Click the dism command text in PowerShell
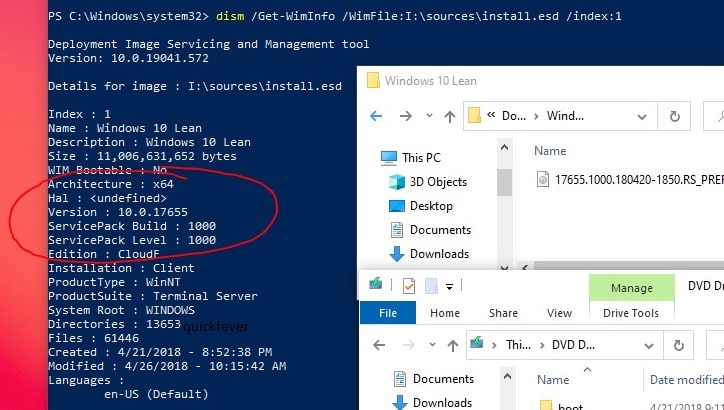Viewport: 724px width, 410px height. point(230,16)
